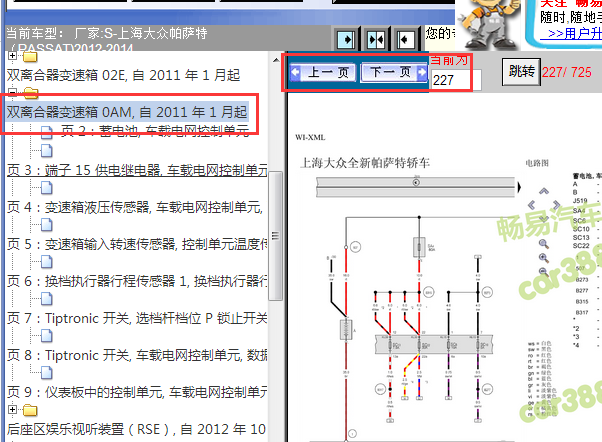Click the B273 legend entry
602x442 pixels.
(x=582, y=280)
